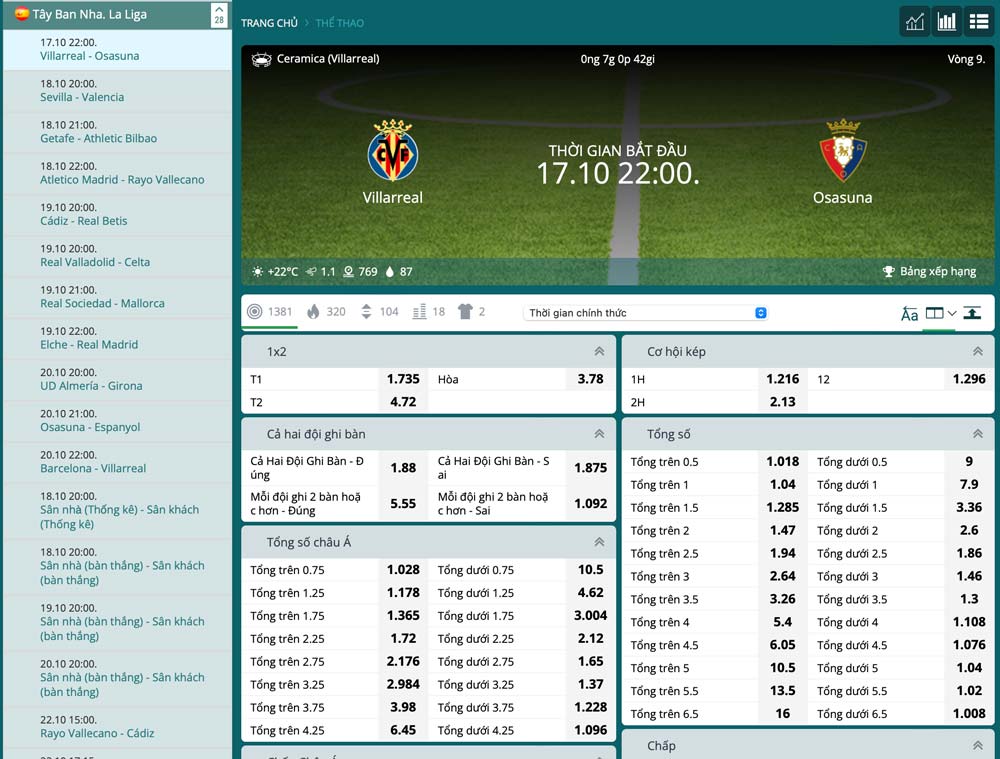The width and height of the screenshot is (1000, 759).
Task: Select the statistics tab 18
Action: coord(429,312)
